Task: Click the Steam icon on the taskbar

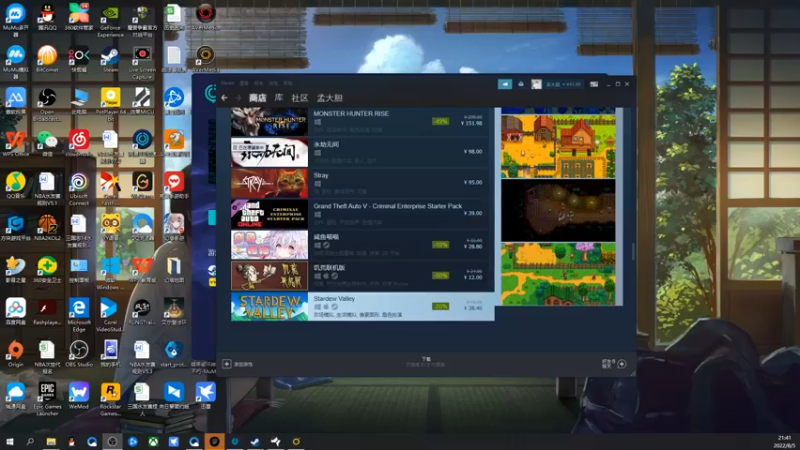Action: click(x=255, y=441)
